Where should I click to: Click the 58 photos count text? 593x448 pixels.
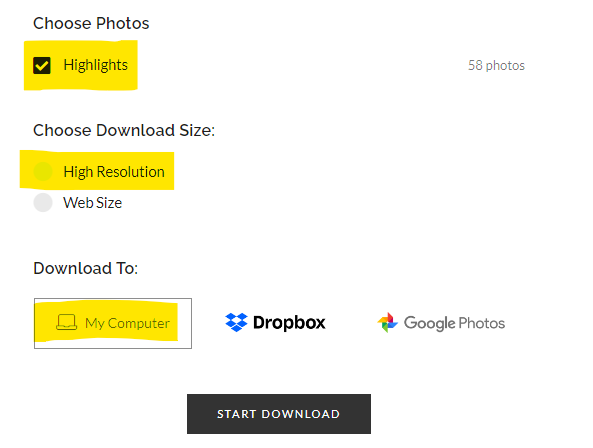(x=496, y=65)
